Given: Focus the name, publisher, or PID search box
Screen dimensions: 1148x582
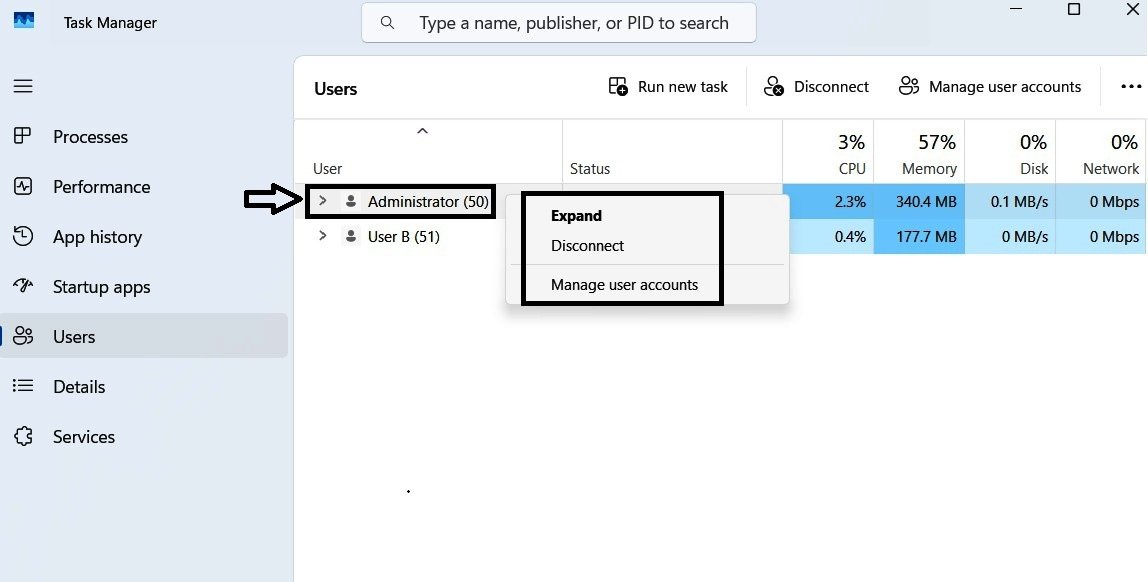Looking at the screenshot, I should (x=559, y=23).
